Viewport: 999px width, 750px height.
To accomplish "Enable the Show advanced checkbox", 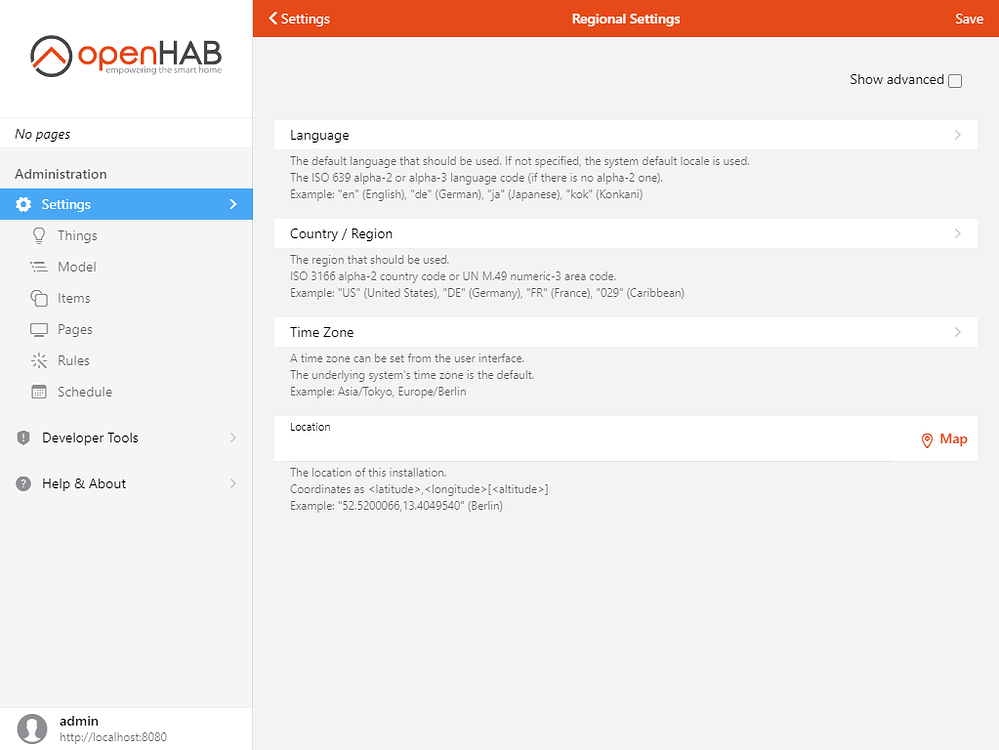I will click(955, 80).
